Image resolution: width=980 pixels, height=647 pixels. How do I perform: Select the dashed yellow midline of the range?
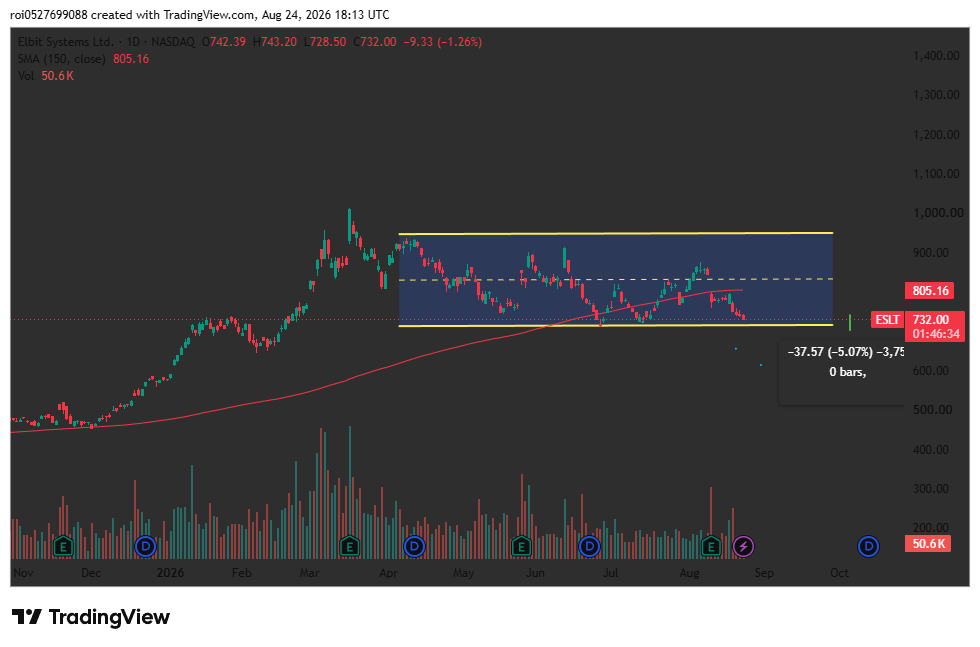(616, 279)
